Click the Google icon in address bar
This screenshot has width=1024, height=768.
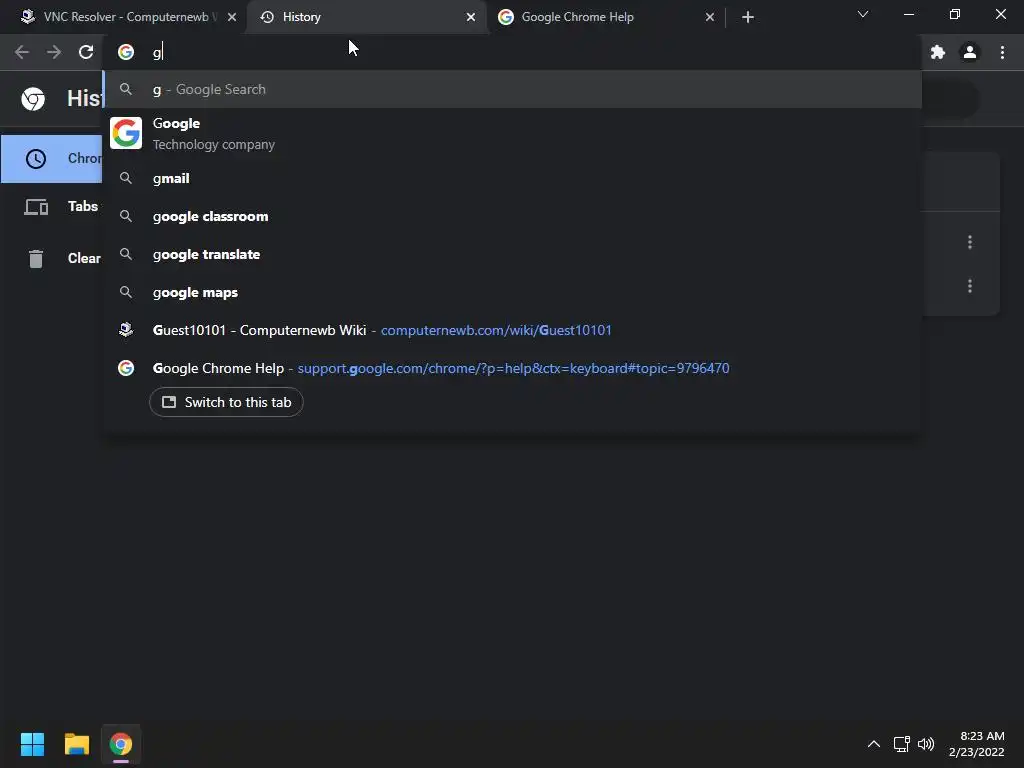[126, 52]
